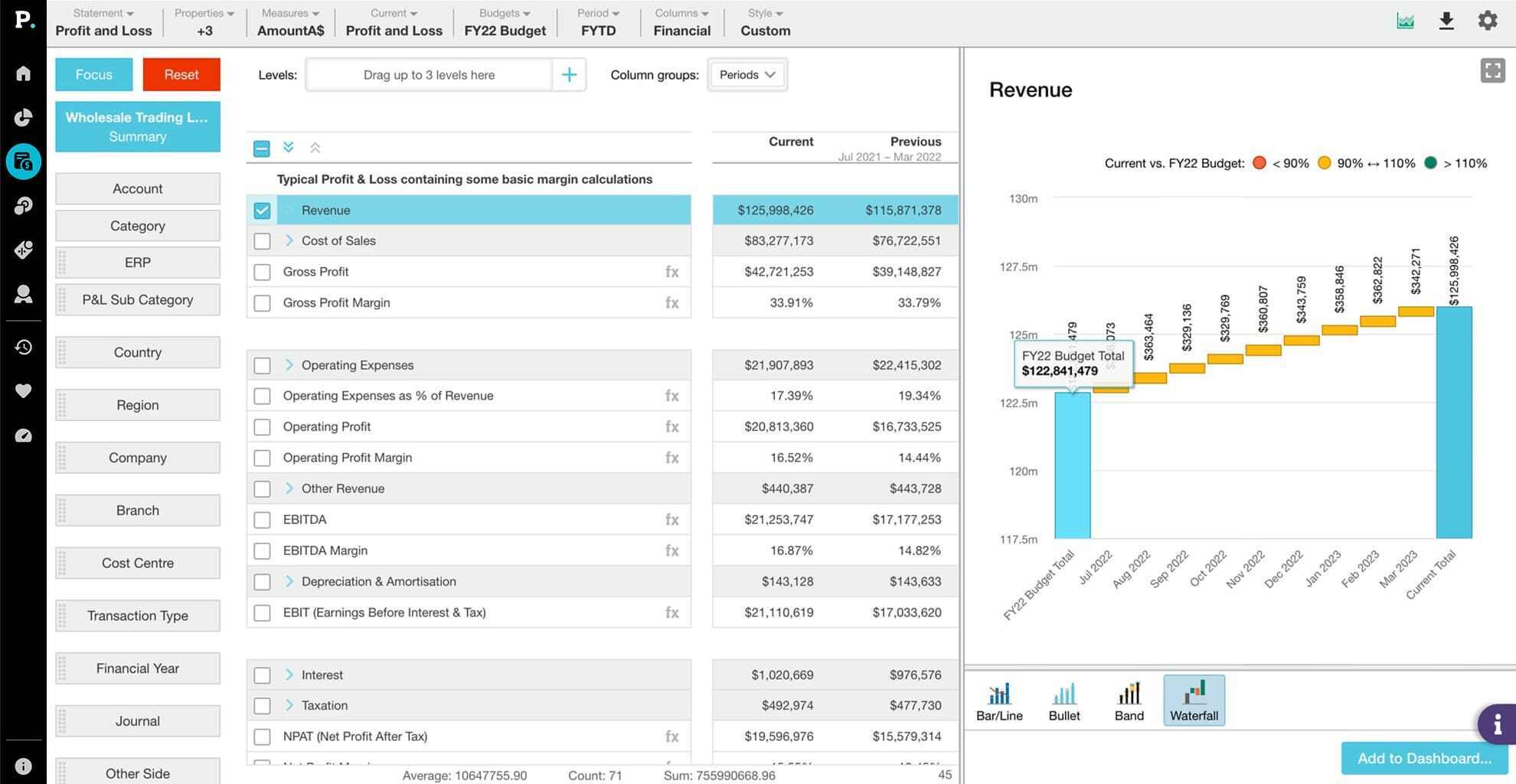Uncheck the Revenue row checkbox

click(262, 211)
